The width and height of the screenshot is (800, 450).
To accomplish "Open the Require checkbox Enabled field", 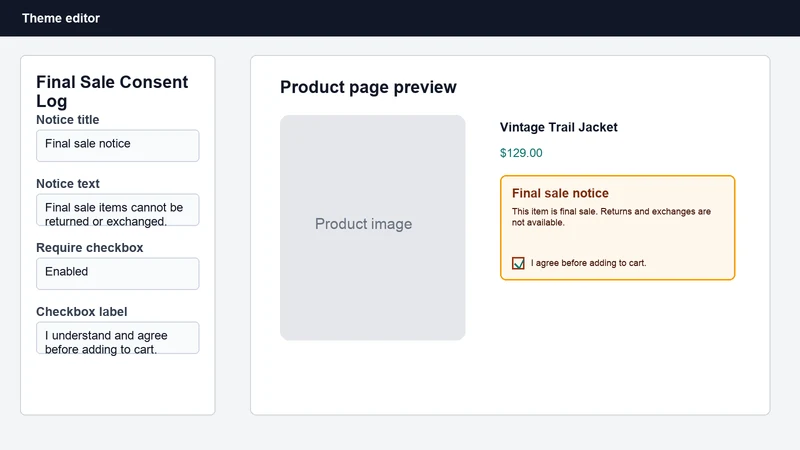I will (117, 273).
